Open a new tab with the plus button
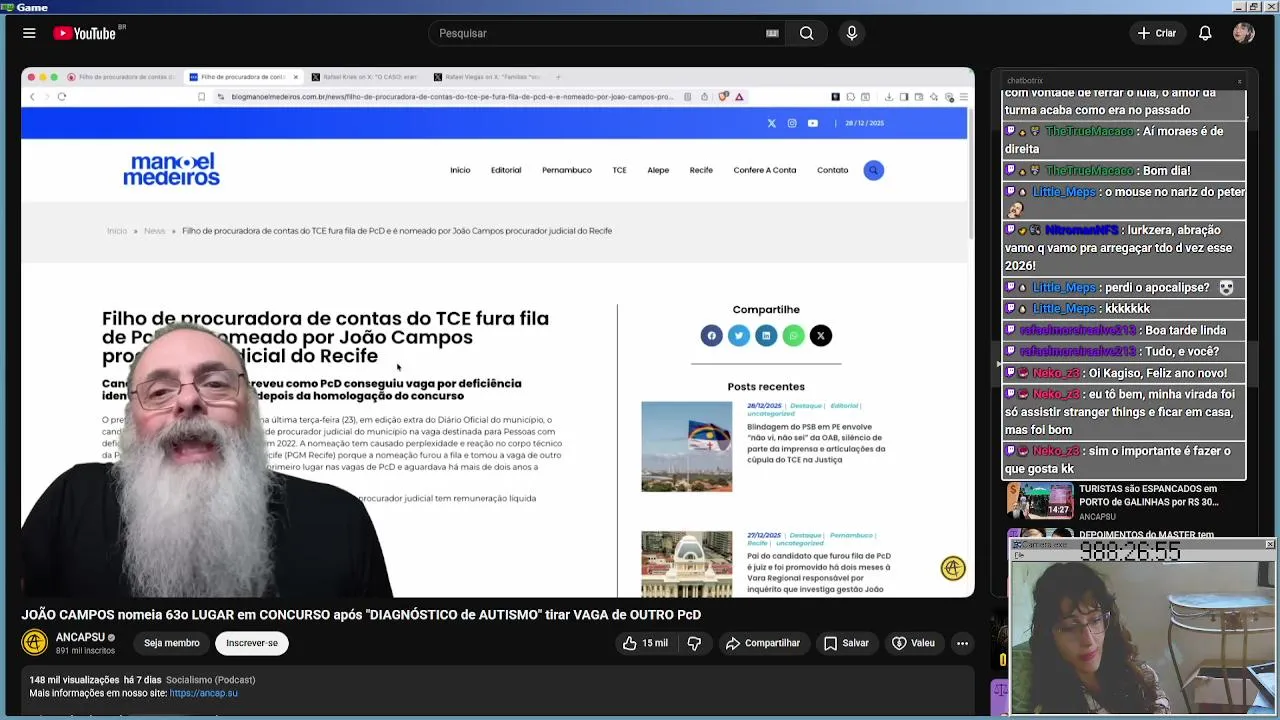This screenshot has height=720, width=1280. coord(558,77)
